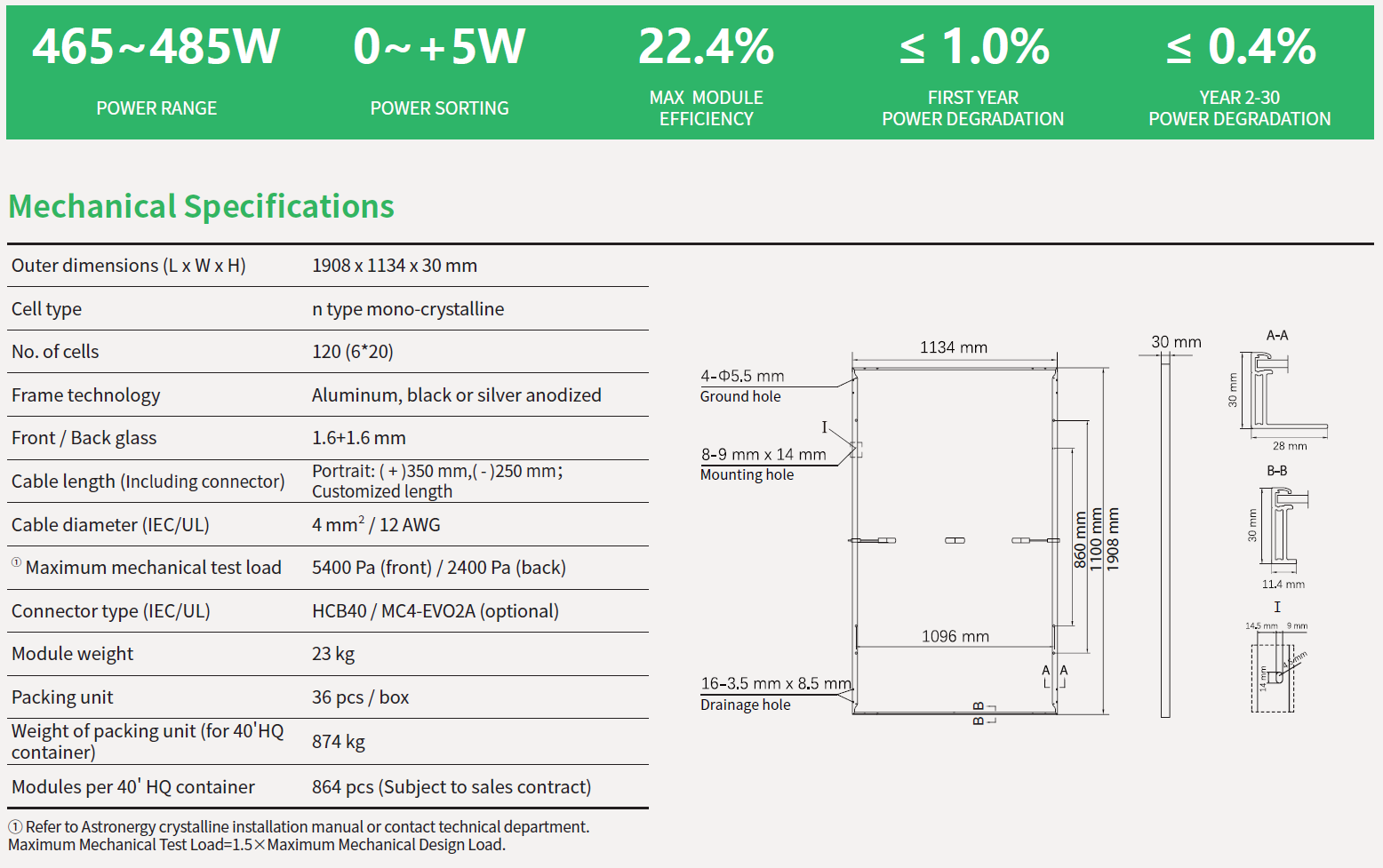1383x868 pixels.
Task: Click the '22.4%' efficiency value
Action: point(707,46)
